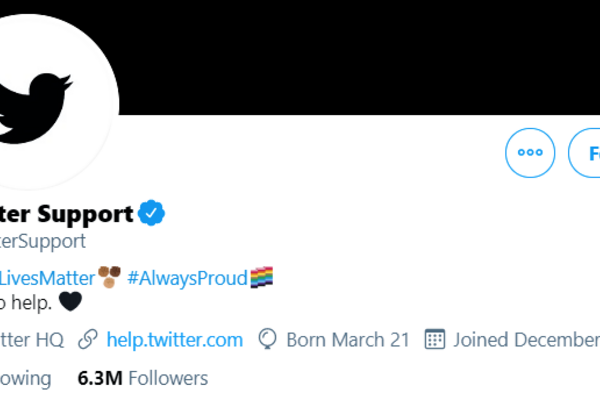The height and width of the screenshot is (400, 600).
Task: Click the Joined December date text
Action: point(525,340)
